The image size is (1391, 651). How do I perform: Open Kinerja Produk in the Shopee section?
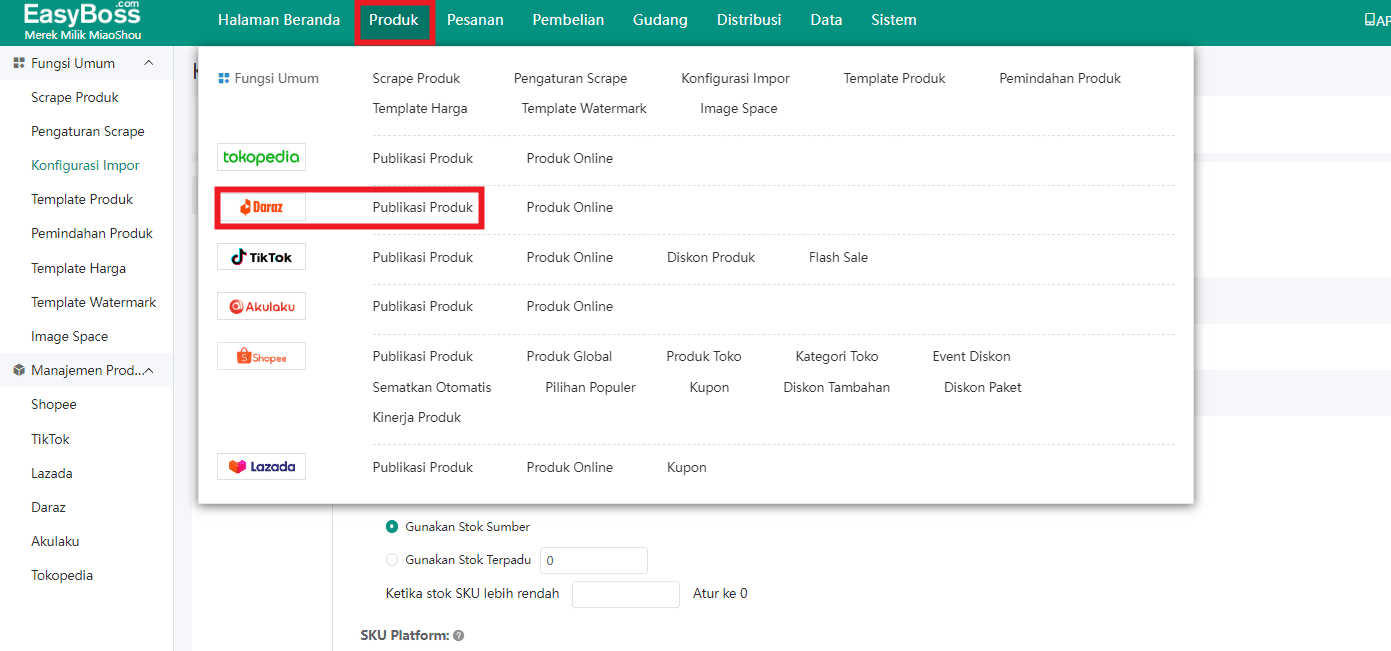tap(417, 417)
